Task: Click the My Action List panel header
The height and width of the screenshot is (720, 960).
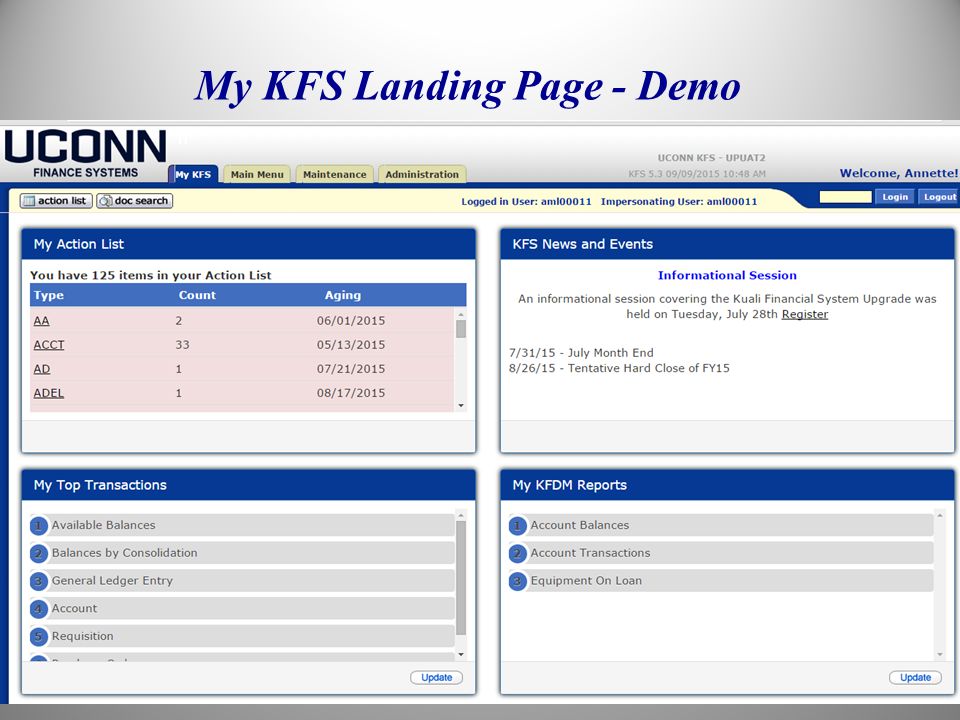Action: coord(249,244)
